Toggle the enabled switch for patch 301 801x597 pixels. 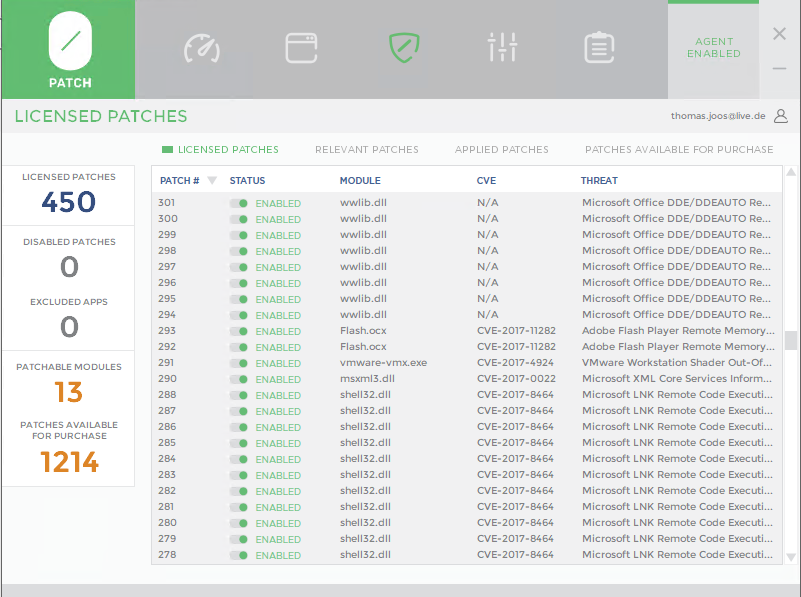(239, 203)
